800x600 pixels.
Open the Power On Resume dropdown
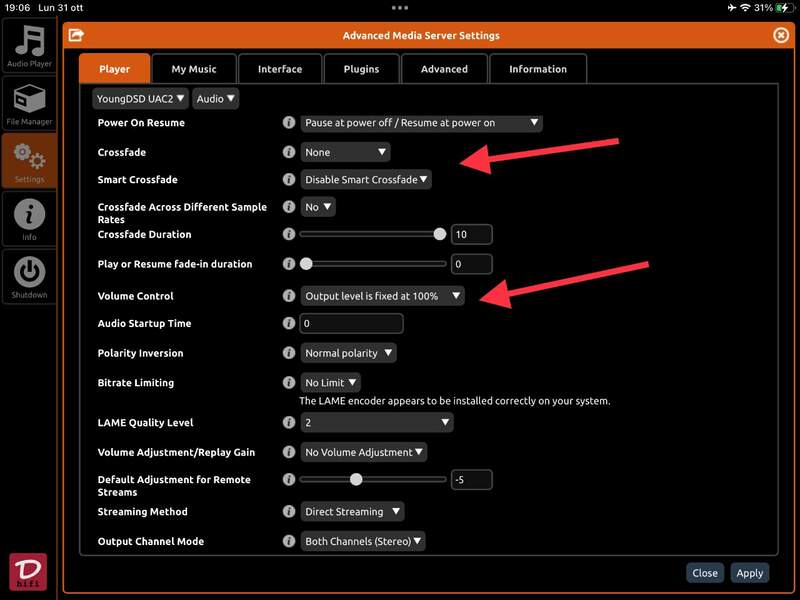[x=422, y=123]
